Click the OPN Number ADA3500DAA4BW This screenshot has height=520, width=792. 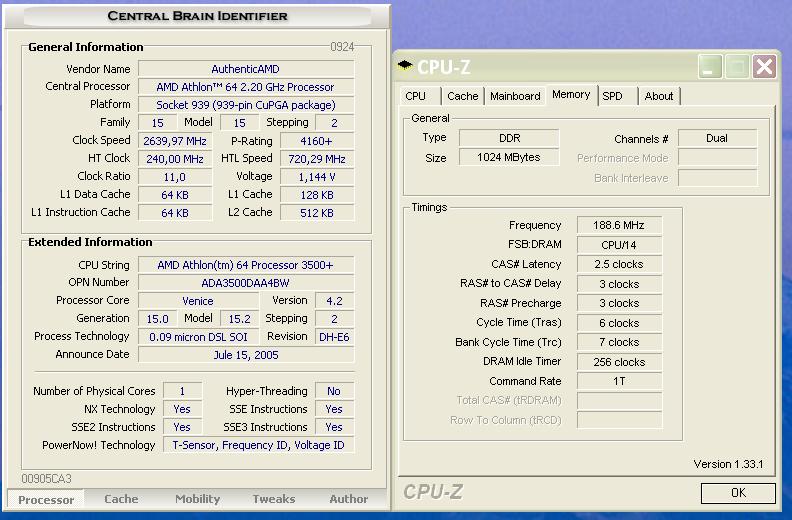click(x=246, y=283)
